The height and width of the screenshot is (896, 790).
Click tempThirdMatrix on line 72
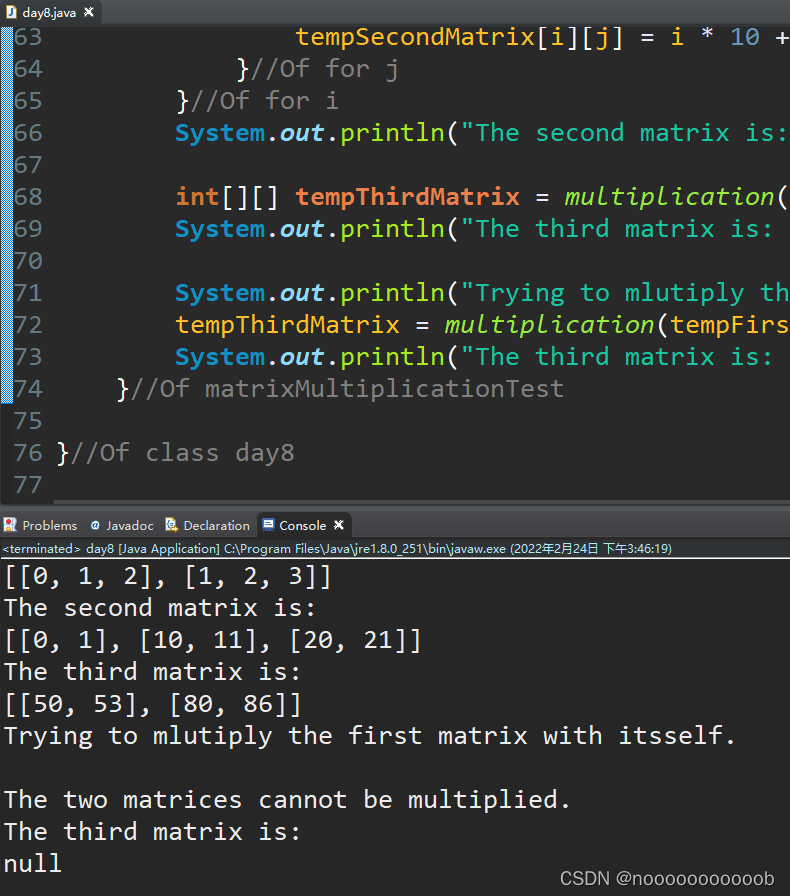click(288, 326)
